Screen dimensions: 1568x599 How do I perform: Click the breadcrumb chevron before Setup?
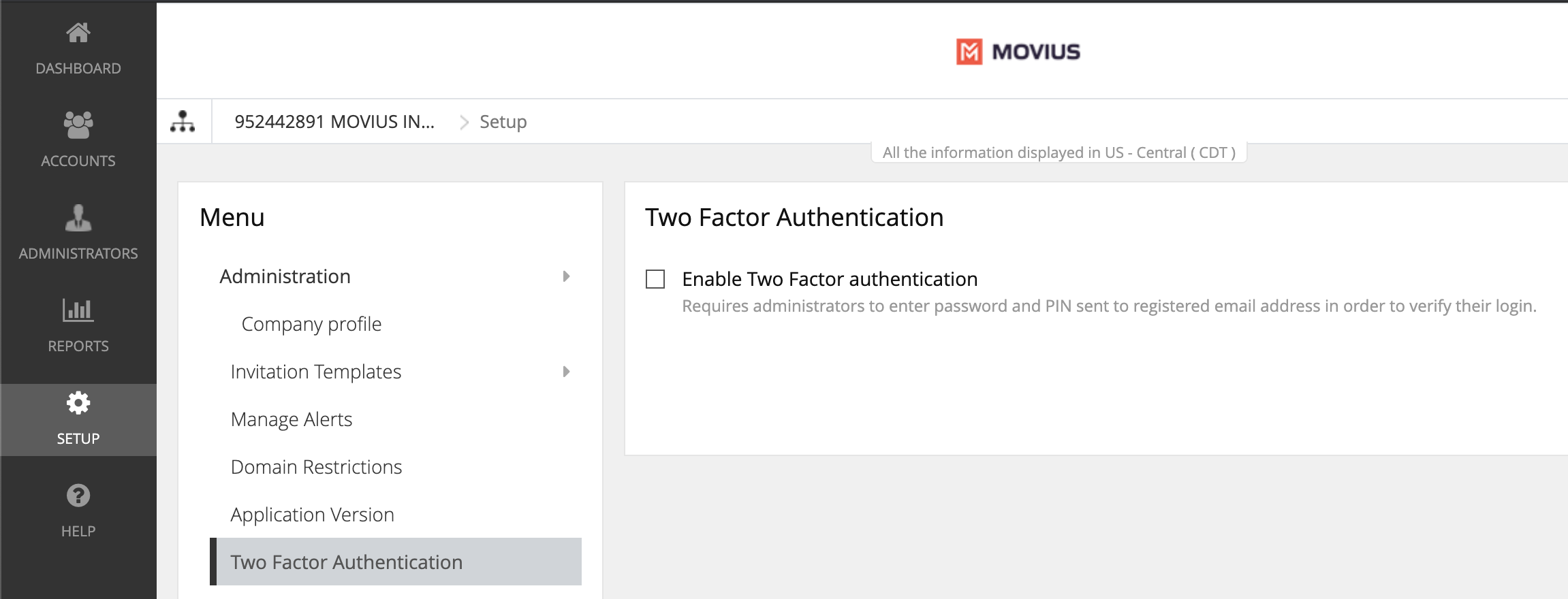(464, 122)
